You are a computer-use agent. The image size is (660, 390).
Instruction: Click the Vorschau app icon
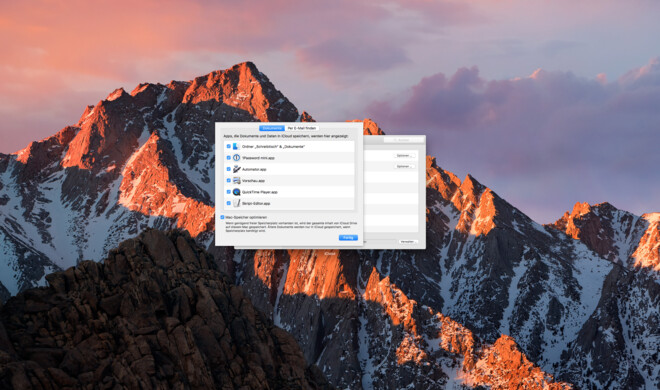(x=237, y=180)
